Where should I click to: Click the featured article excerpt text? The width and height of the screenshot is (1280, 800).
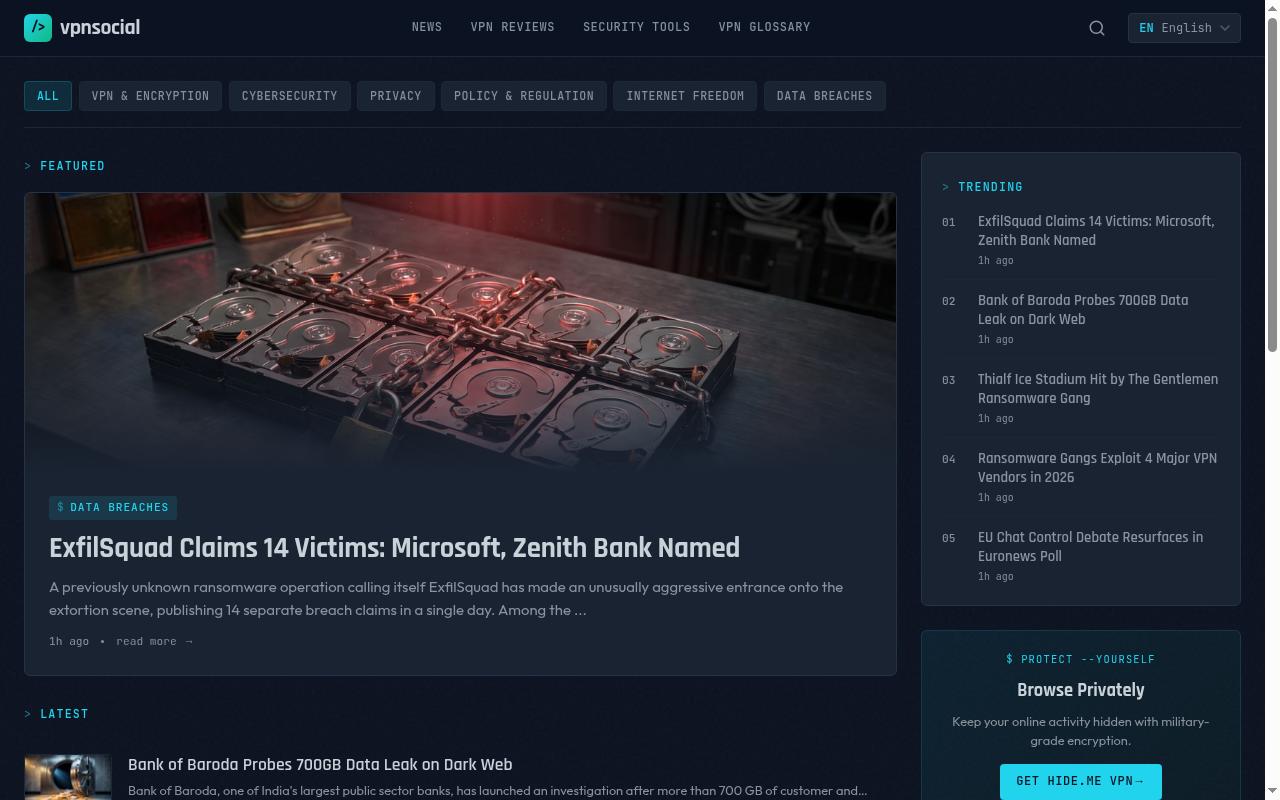(447, 598)
